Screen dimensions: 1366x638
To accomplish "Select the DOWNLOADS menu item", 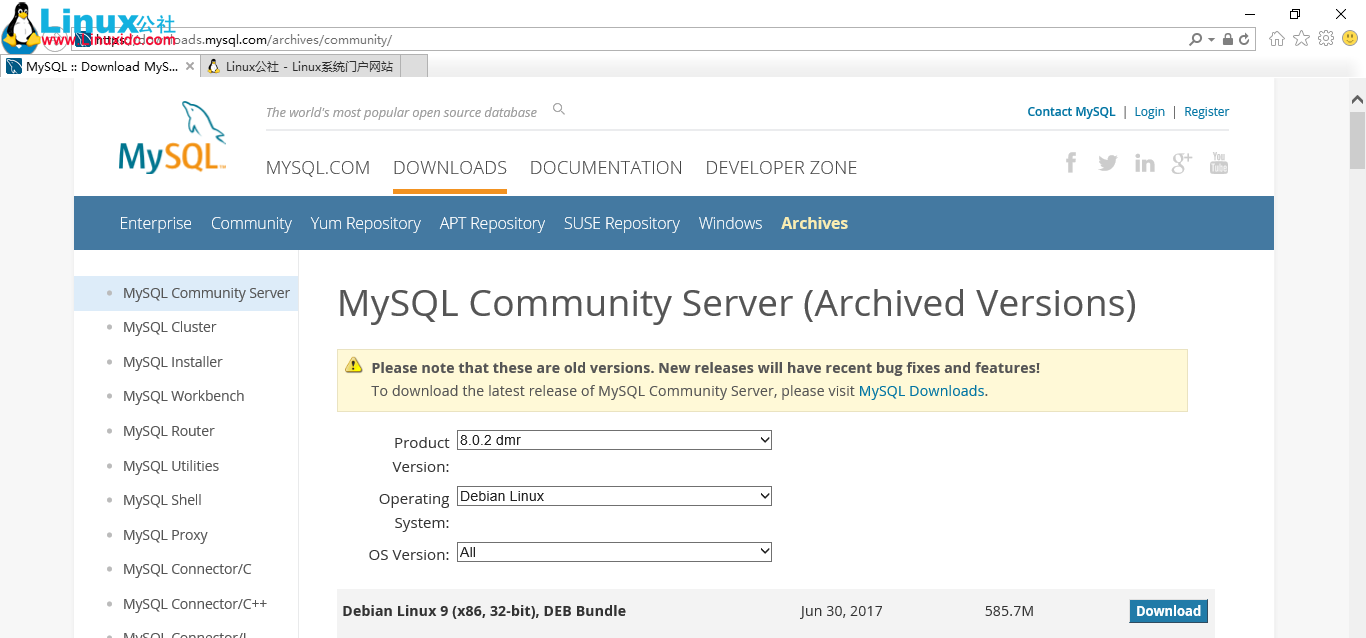I will point(449,167).
